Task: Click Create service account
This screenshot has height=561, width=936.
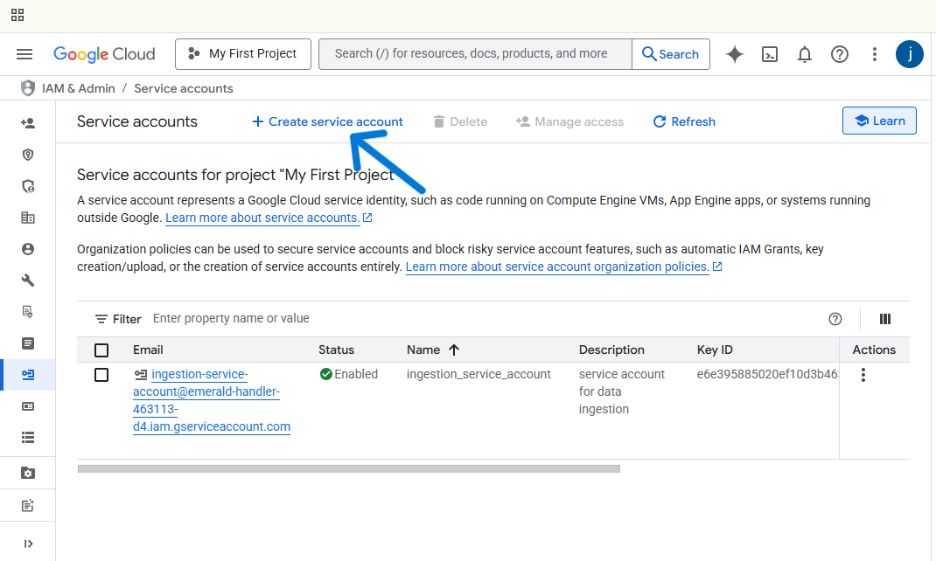Action: pyautogui.click(x=327, y=122)
